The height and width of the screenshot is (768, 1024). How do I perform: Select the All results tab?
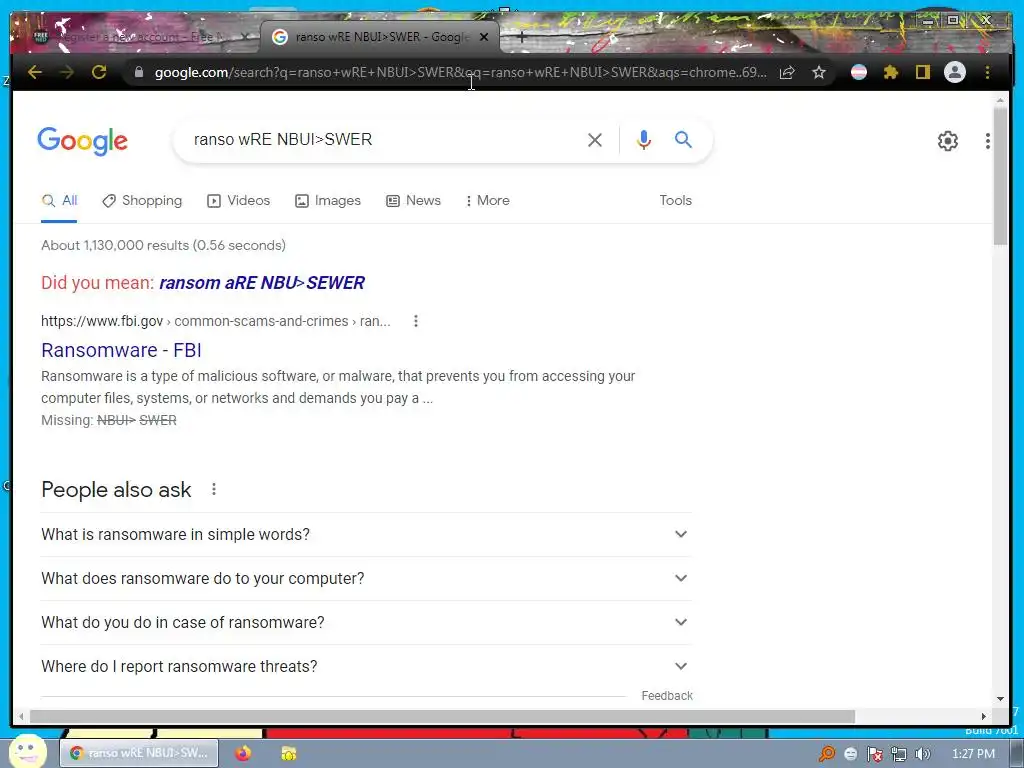[x=59, y=200]
